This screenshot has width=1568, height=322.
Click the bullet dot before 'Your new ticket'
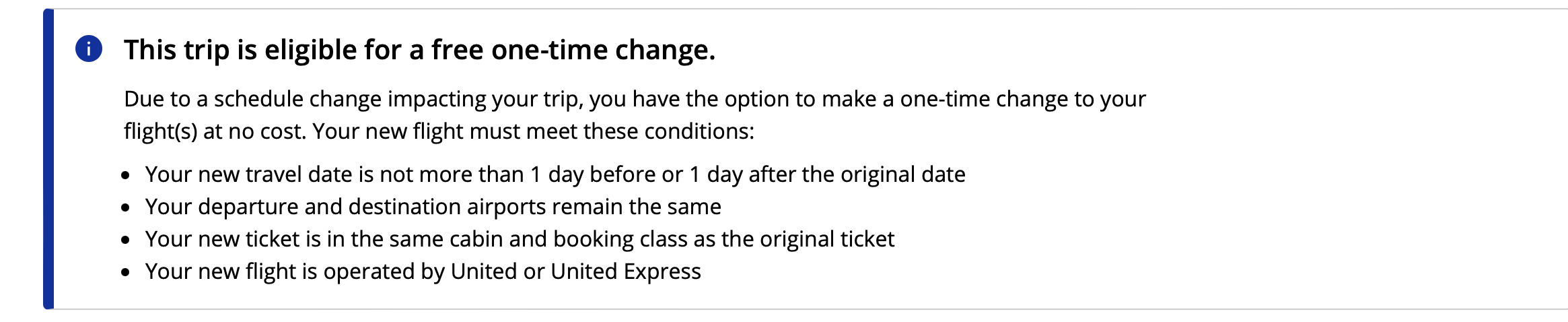pyautogui.click(x=126, y=241)
